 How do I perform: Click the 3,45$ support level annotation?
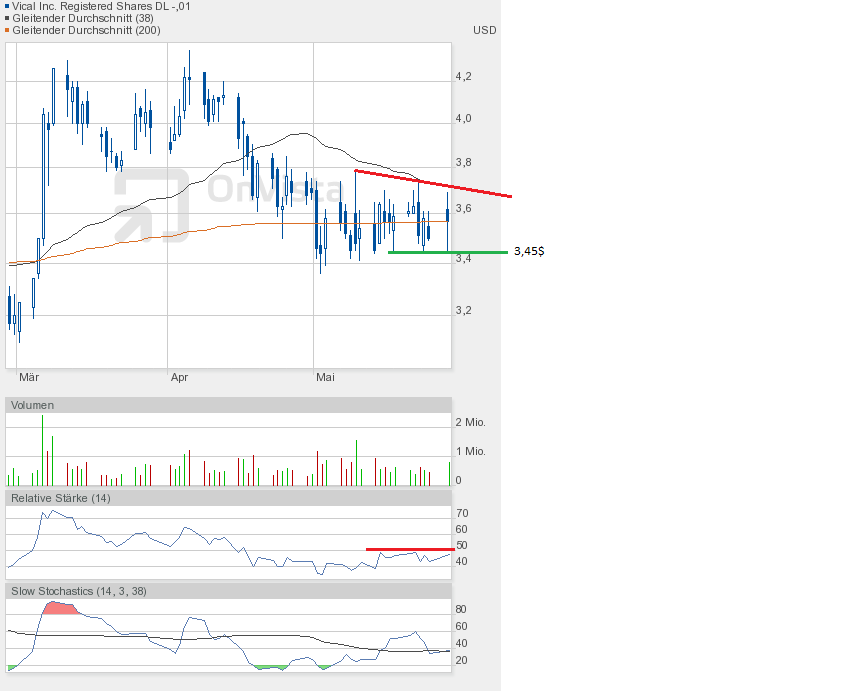click(x=529, y=251)
